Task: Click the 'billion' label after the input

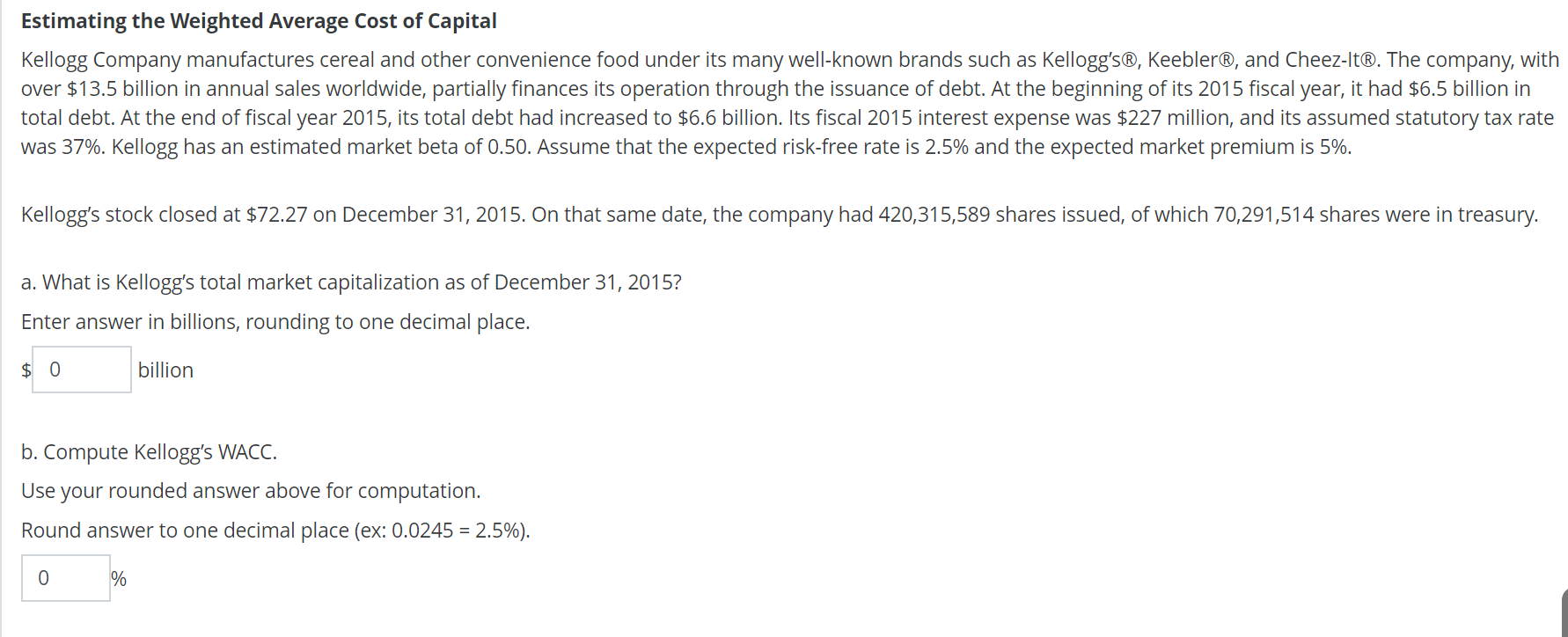Action: point(165,370)
